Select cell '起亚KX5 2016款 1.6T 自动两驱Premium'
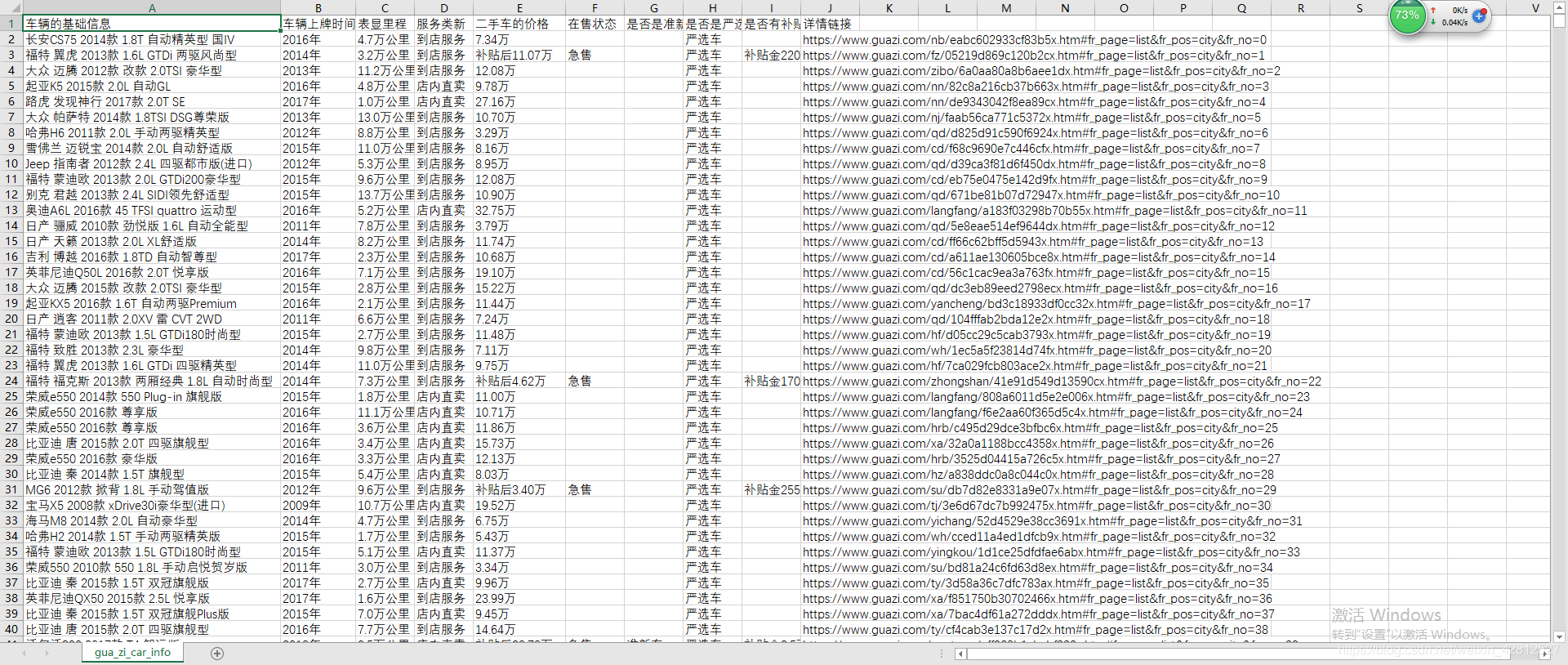Viewport: 1568px width, 665px height. (152, 303)
